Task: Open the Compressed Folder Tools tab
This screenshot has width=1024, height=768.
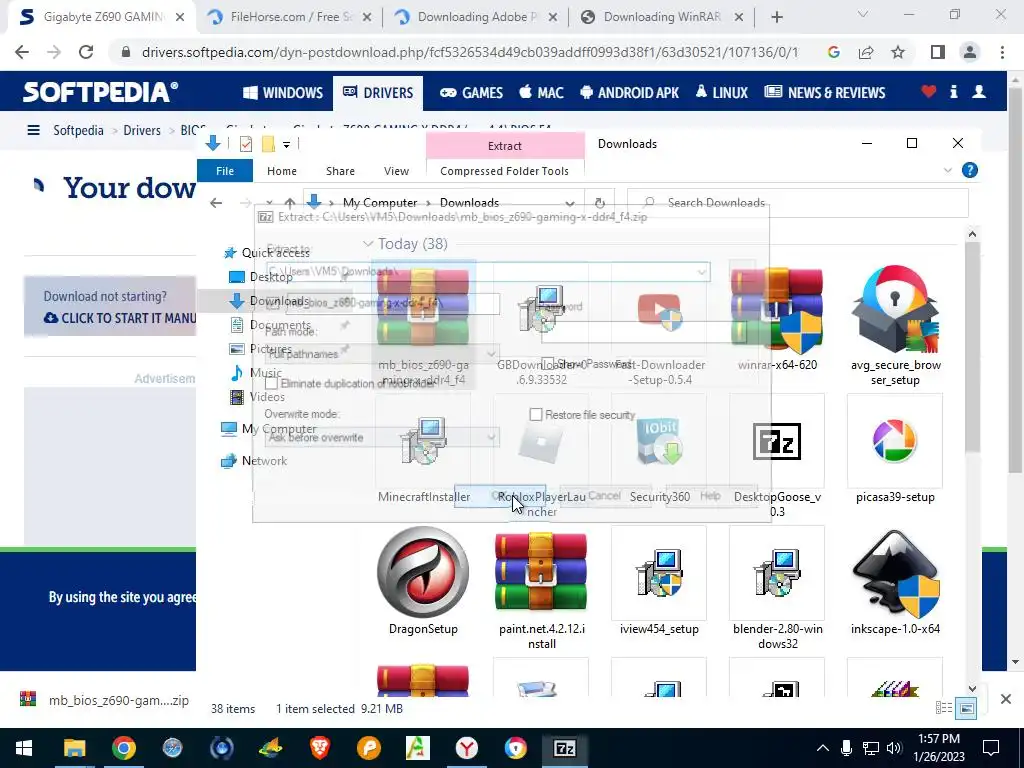Action: [x=504, y=171]
